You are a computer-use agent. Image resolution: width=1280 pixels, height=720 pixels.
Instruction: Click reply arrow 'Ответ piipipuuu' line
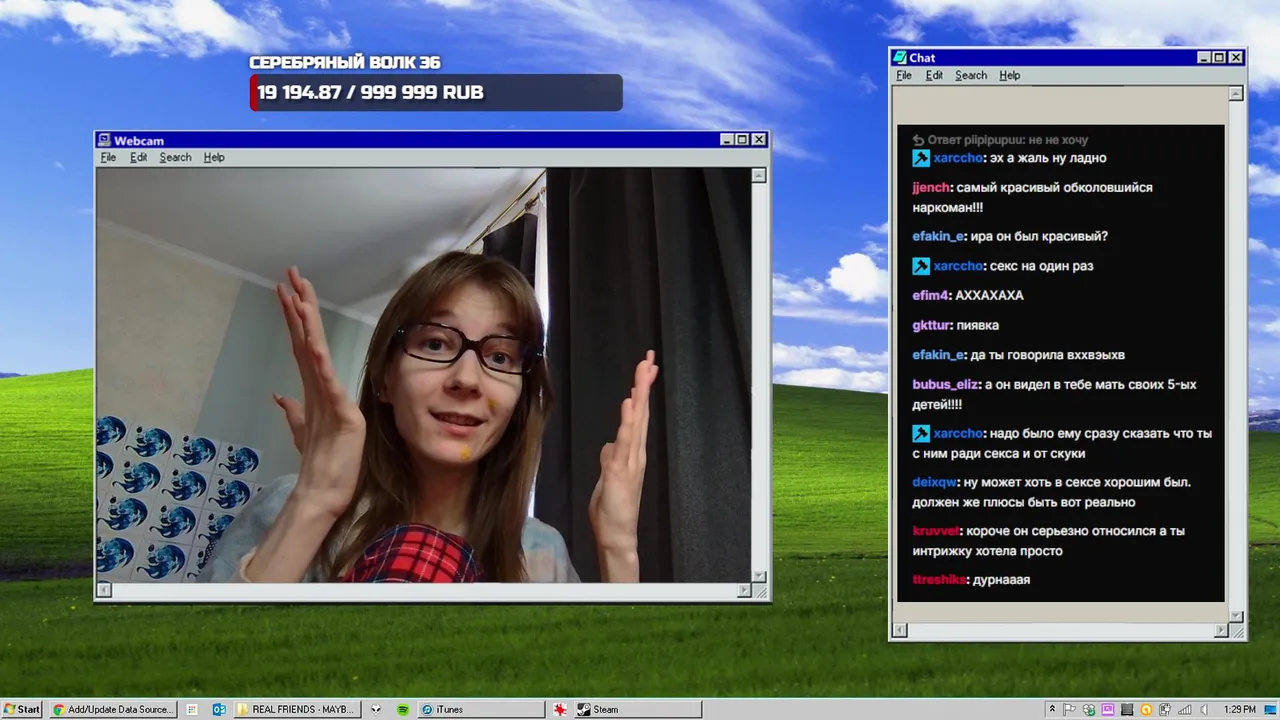(x=918, y=140)
